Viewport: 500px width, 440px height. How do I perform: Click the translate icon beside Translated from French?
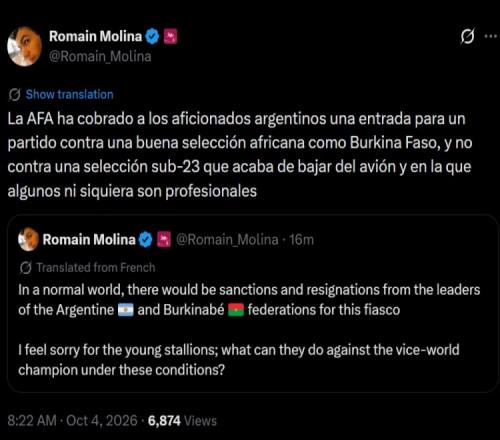pos(26,268)
